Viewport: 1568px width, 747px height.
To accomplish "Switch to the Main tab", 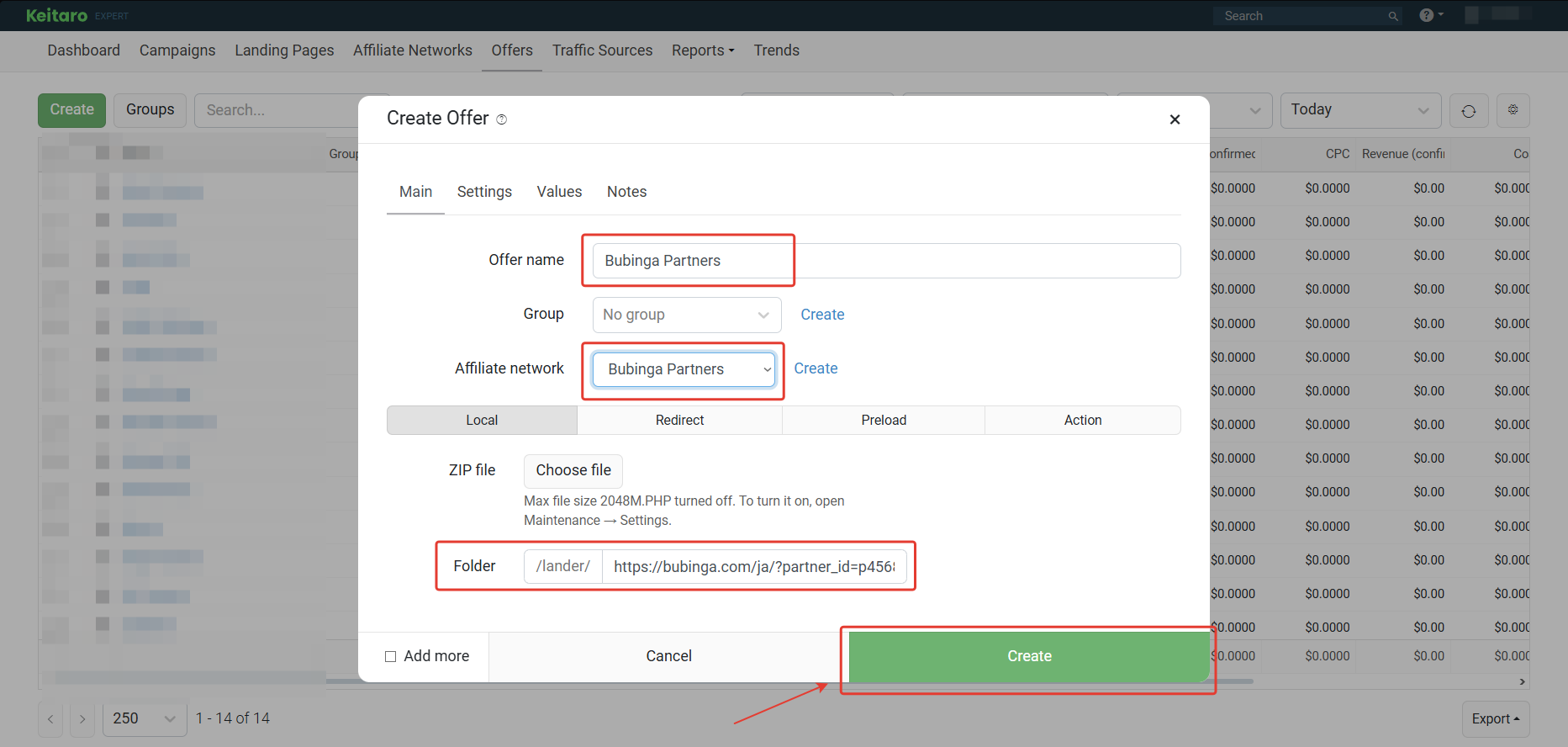I will pos(415,192).
